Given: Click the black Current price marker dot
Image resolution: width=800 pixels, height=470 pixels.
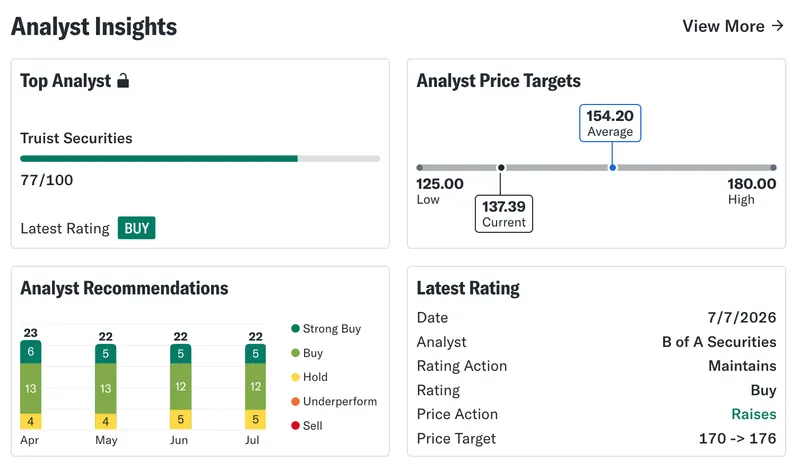Looking at the screenshot, I should point(501,167).
